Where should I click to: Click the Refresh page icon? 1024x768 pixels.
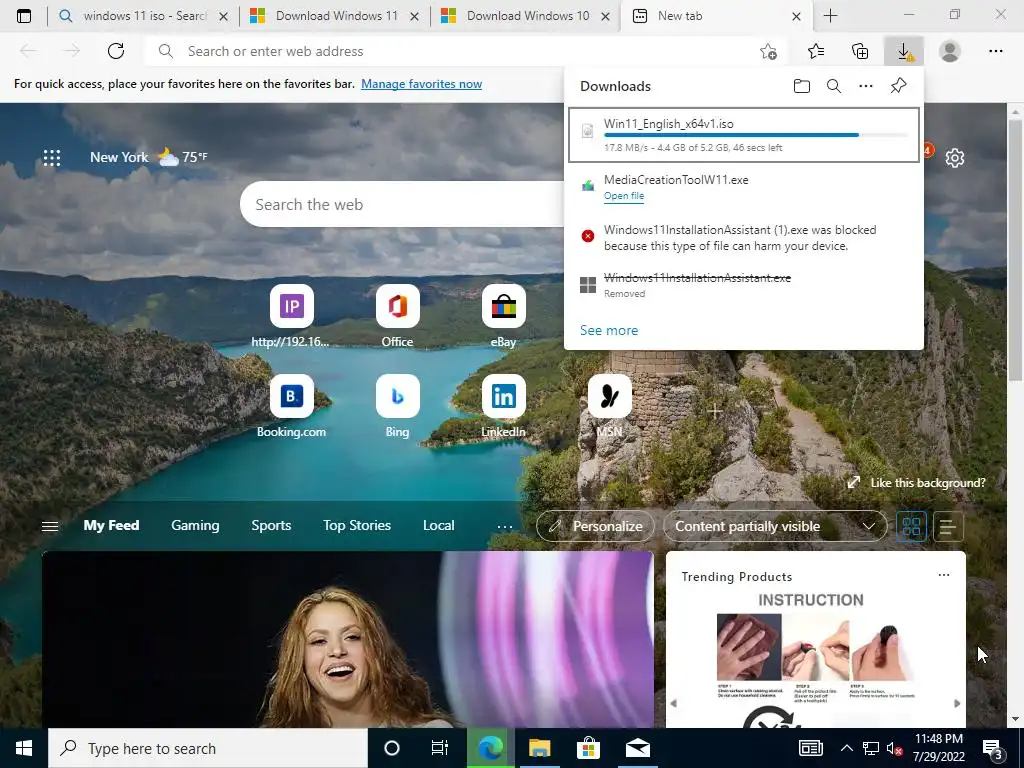pyautogui.click(x=116, y=51)
